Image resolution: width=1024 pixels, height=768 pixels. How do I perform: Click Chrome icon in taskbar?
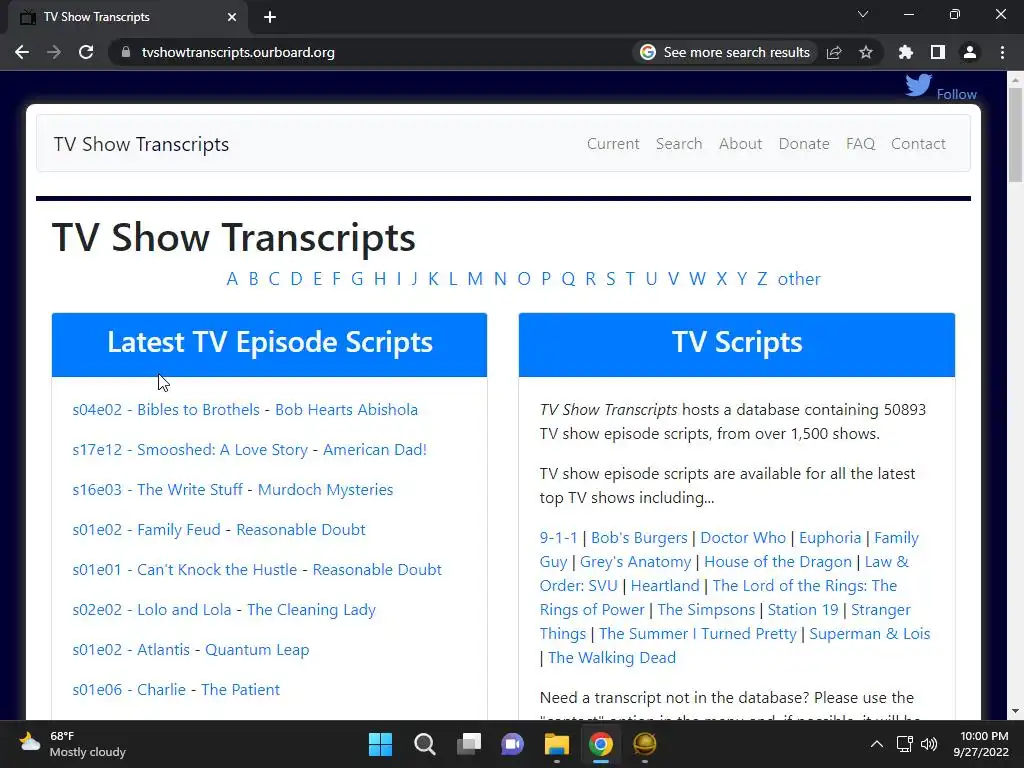(601, 744)
